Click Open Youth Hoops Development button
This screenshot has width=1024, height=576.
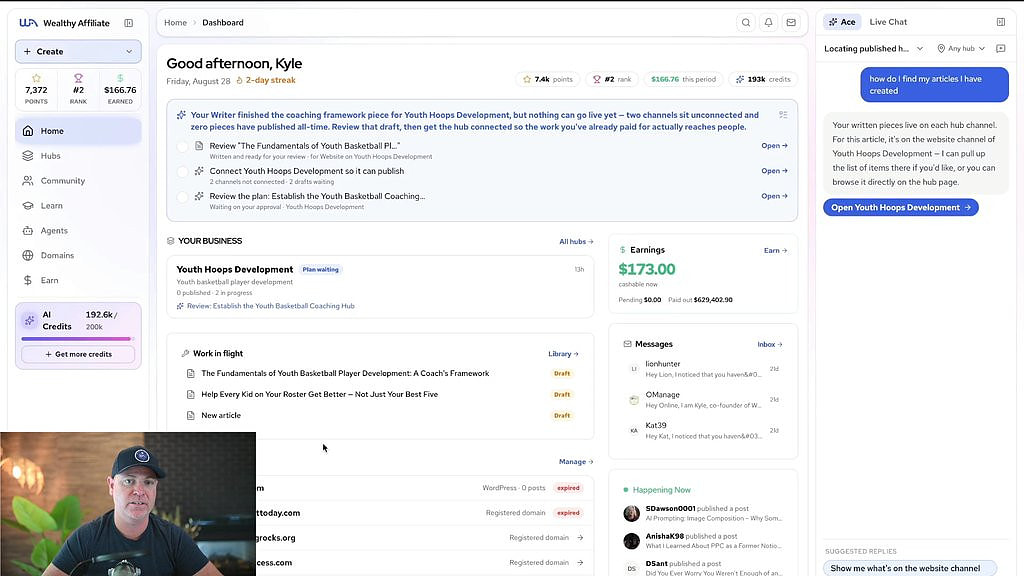901,208
